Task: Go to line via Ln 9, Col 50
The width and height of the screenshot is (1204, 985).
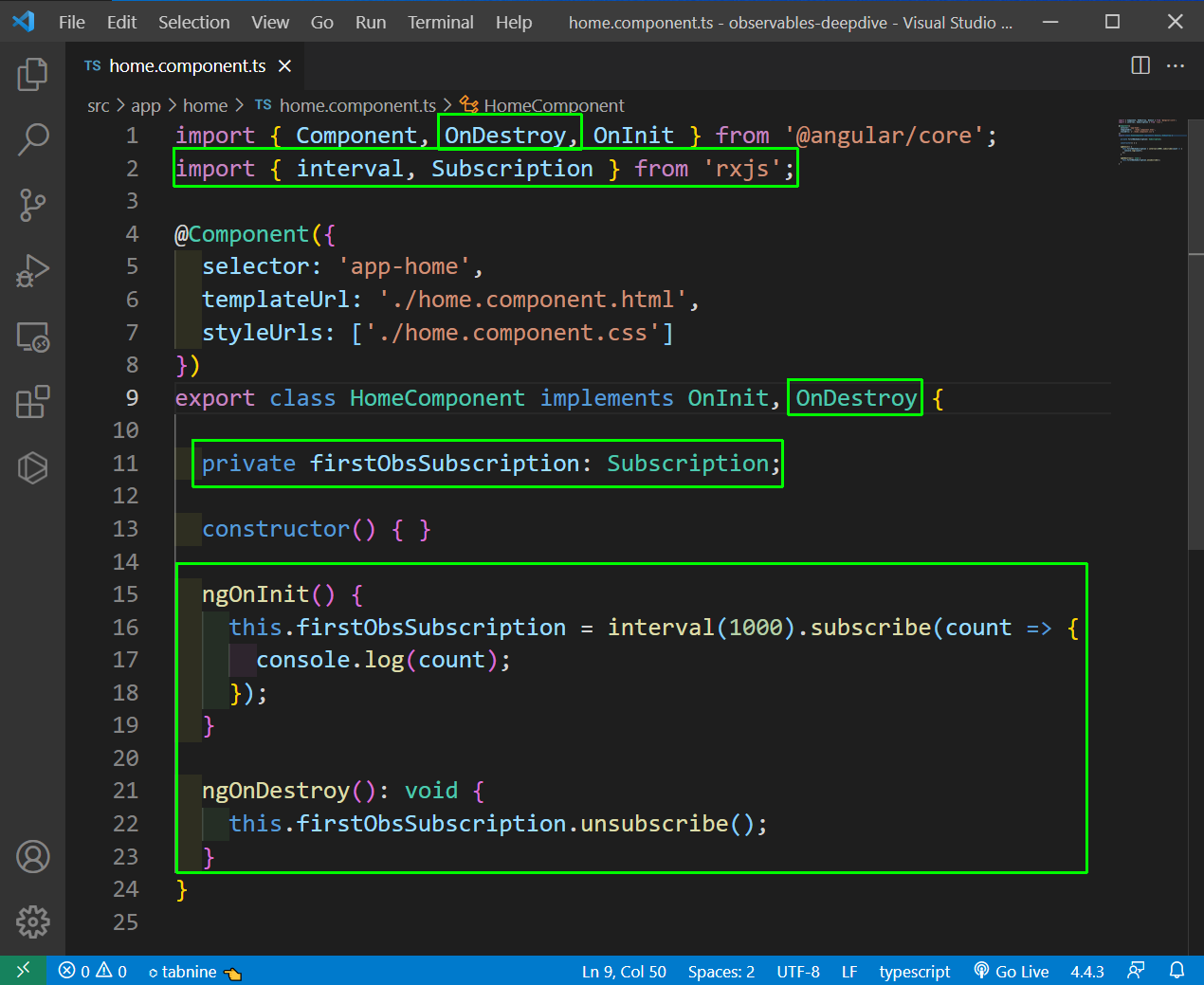Action: pos(624,971)
